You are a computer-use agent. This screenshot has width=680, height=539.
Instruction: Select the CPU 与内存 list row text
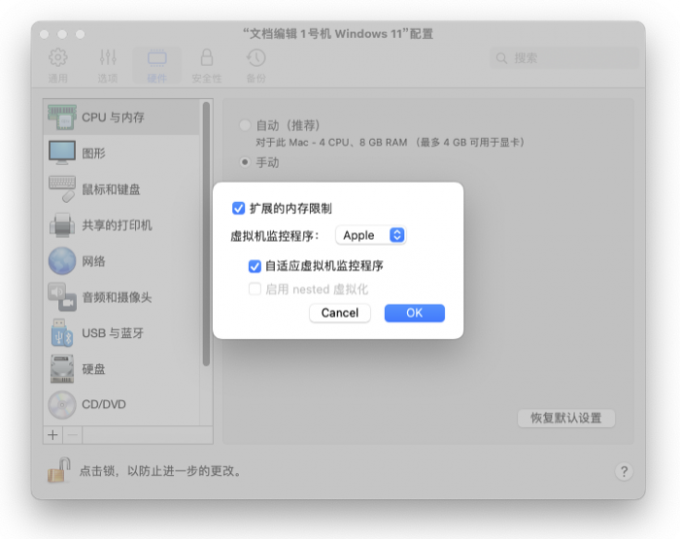coord(113,118)
